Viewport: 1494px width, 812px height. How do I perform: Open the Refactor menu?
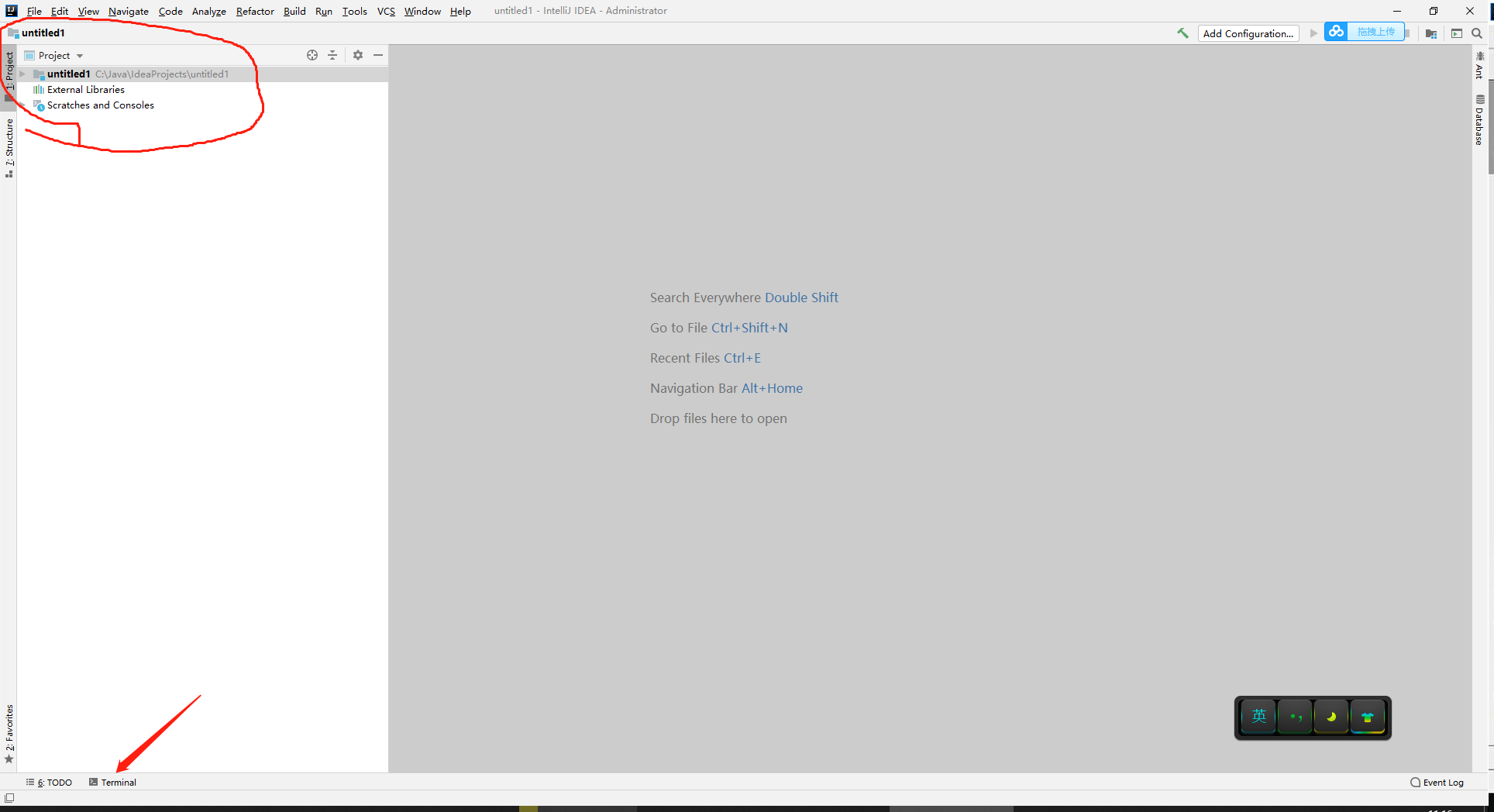(x=255, y=11)
